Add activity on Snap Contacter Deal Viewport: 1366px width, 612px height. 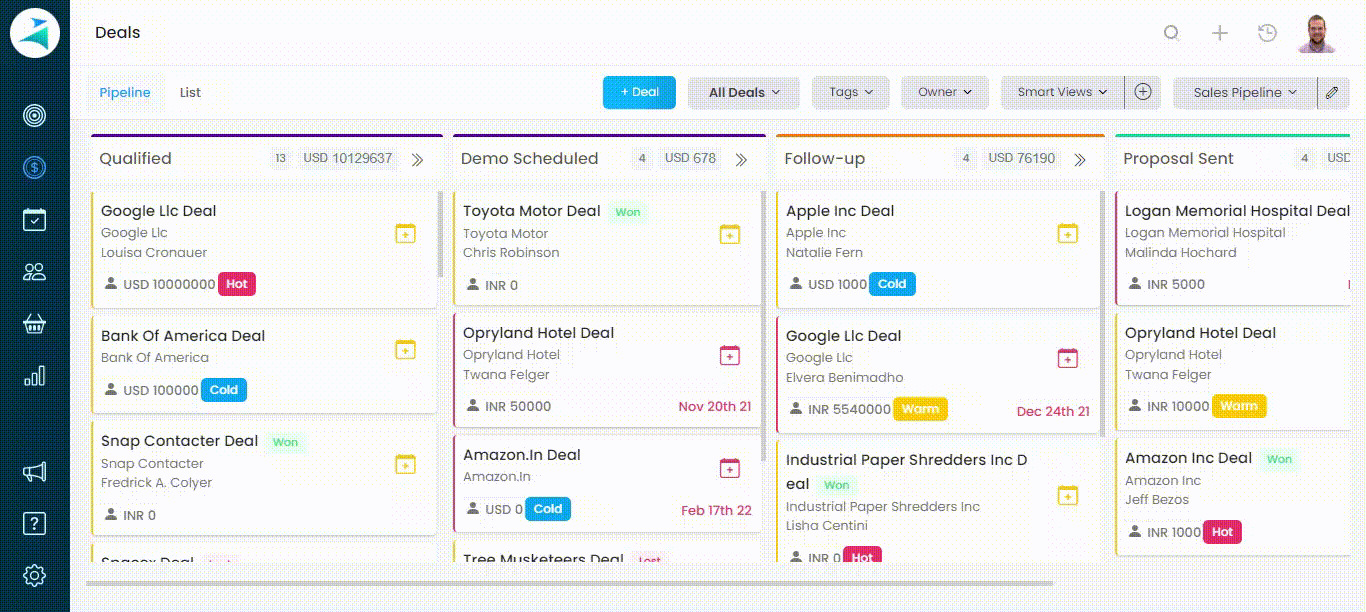click(405, 464)
